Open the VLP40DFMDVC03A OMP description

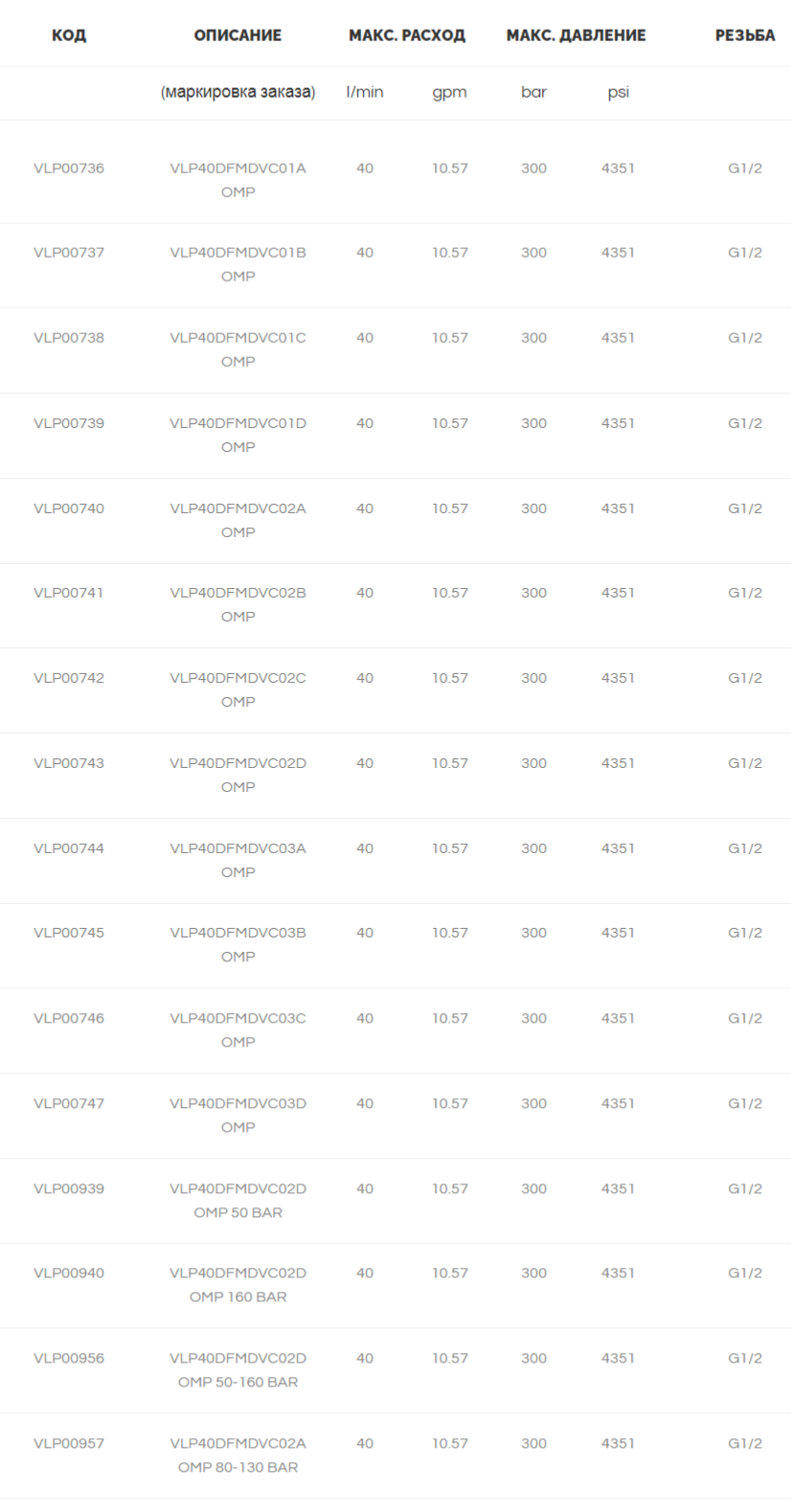[237, 860]
